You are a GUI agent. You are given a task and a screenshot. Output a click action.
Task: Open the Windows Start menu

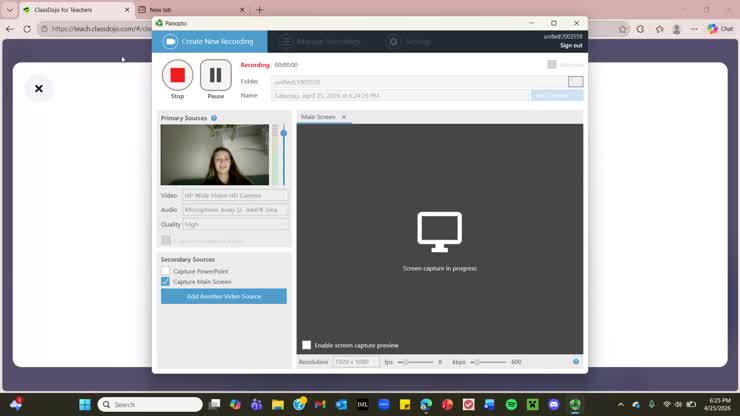click(x=85, y=405)
